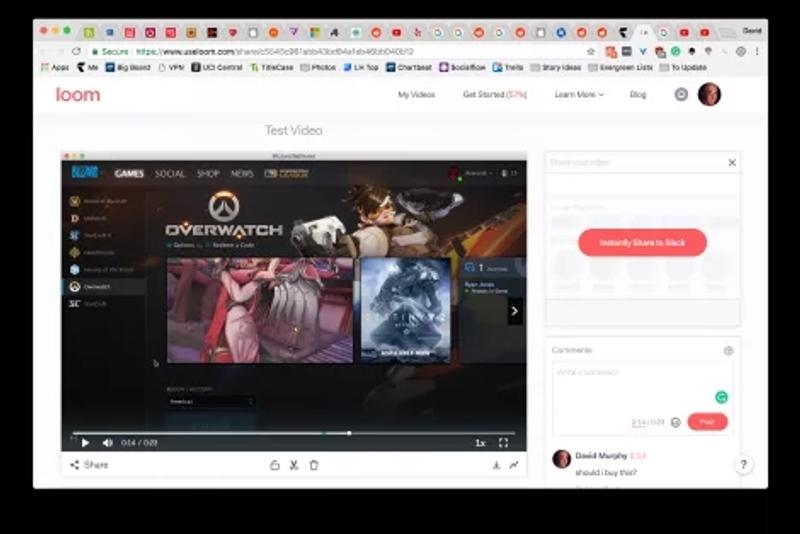Click David Murphy commenter name
This screenshot has width=800, height=534.
pos(601,455)
